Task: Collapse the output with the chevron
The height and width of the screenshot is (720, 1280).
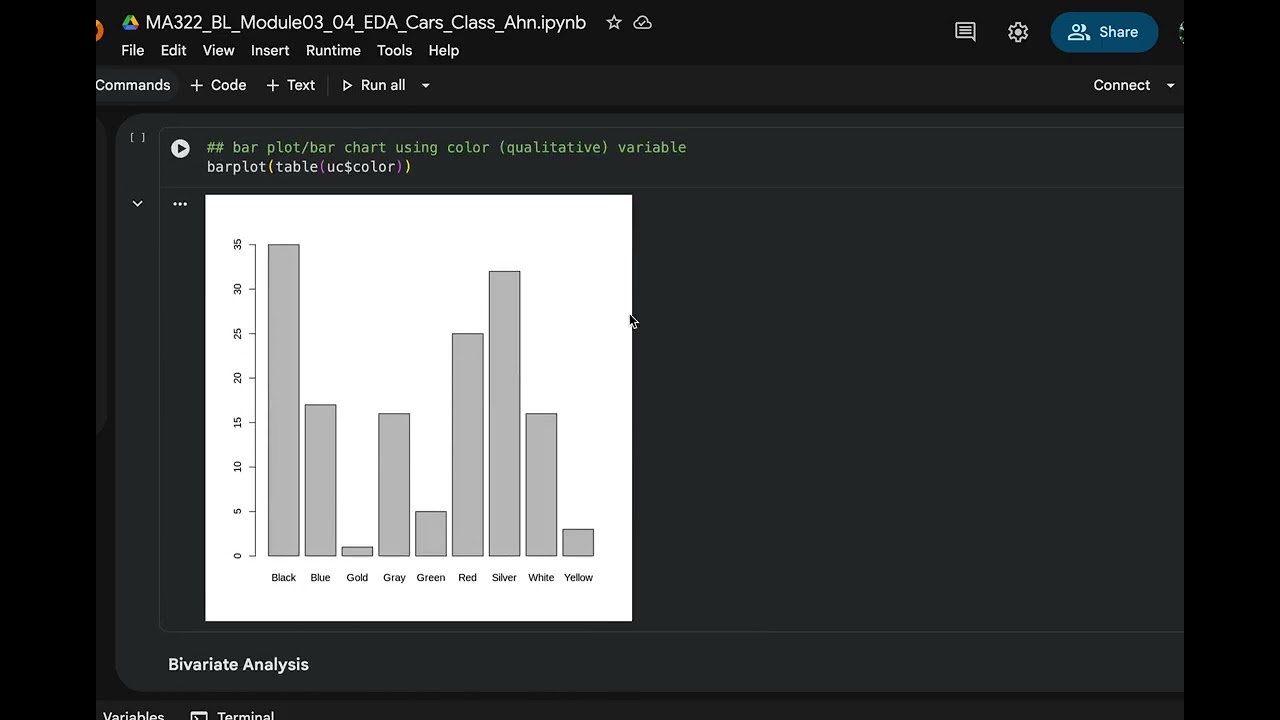Action: [137, 204]
